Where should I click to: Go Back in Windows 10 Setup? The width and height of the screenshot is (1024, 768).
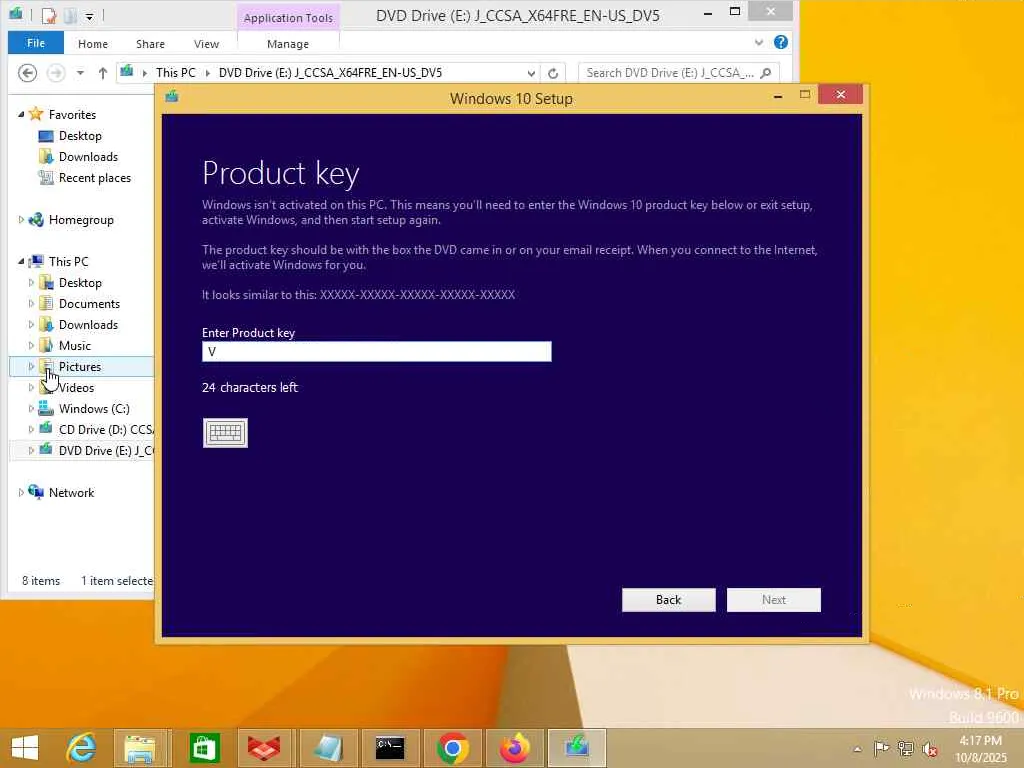point(669,600)
